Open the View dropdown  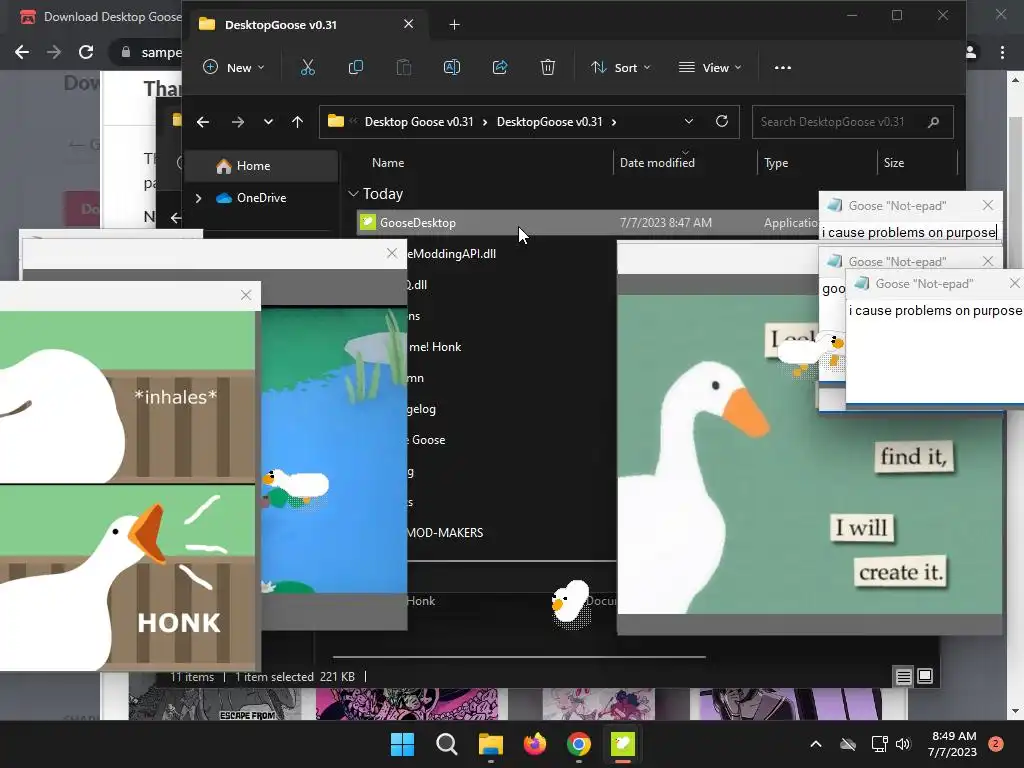[x=710, y=67]
